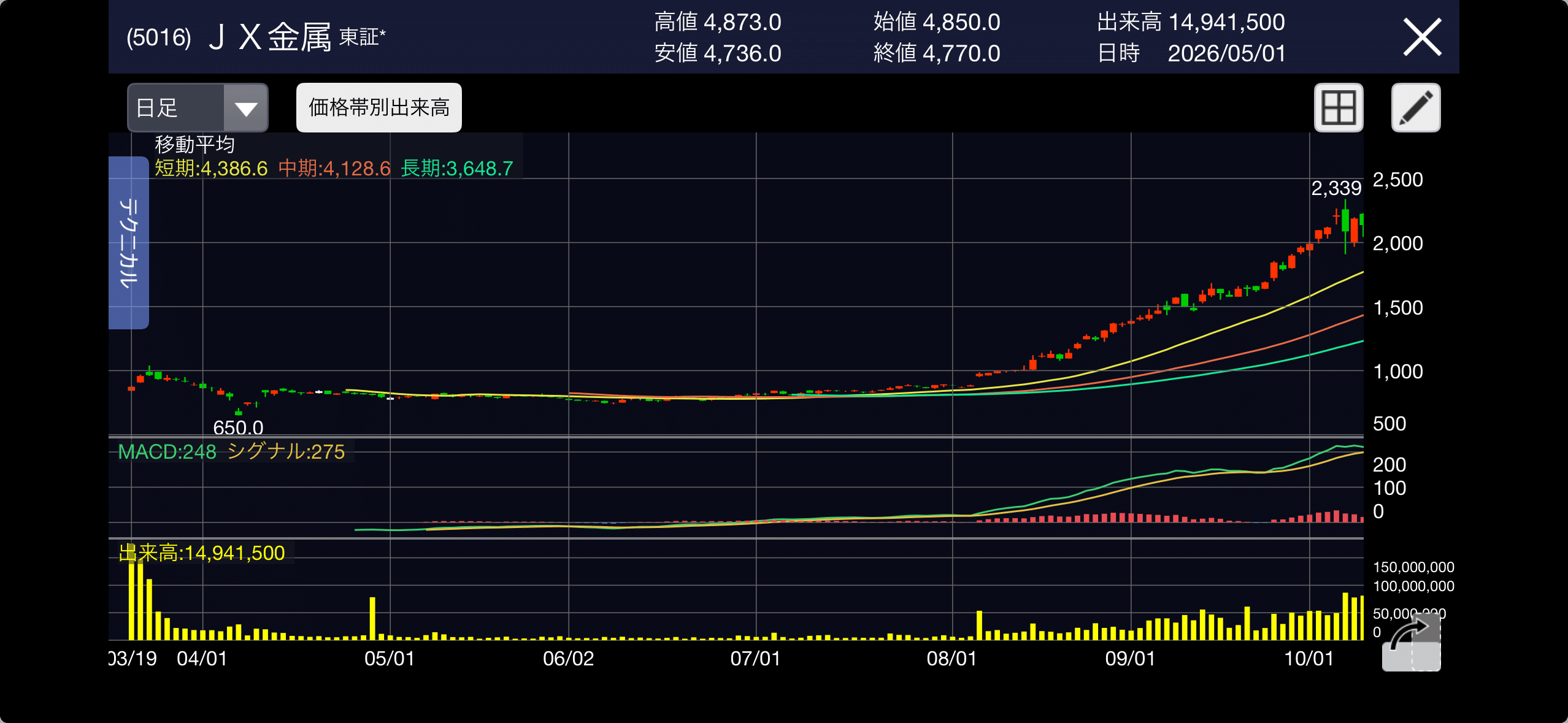The width and height of the screenshot is (1568, 723).
Task: Open the grid layout icon
Action: [1339, 108]
